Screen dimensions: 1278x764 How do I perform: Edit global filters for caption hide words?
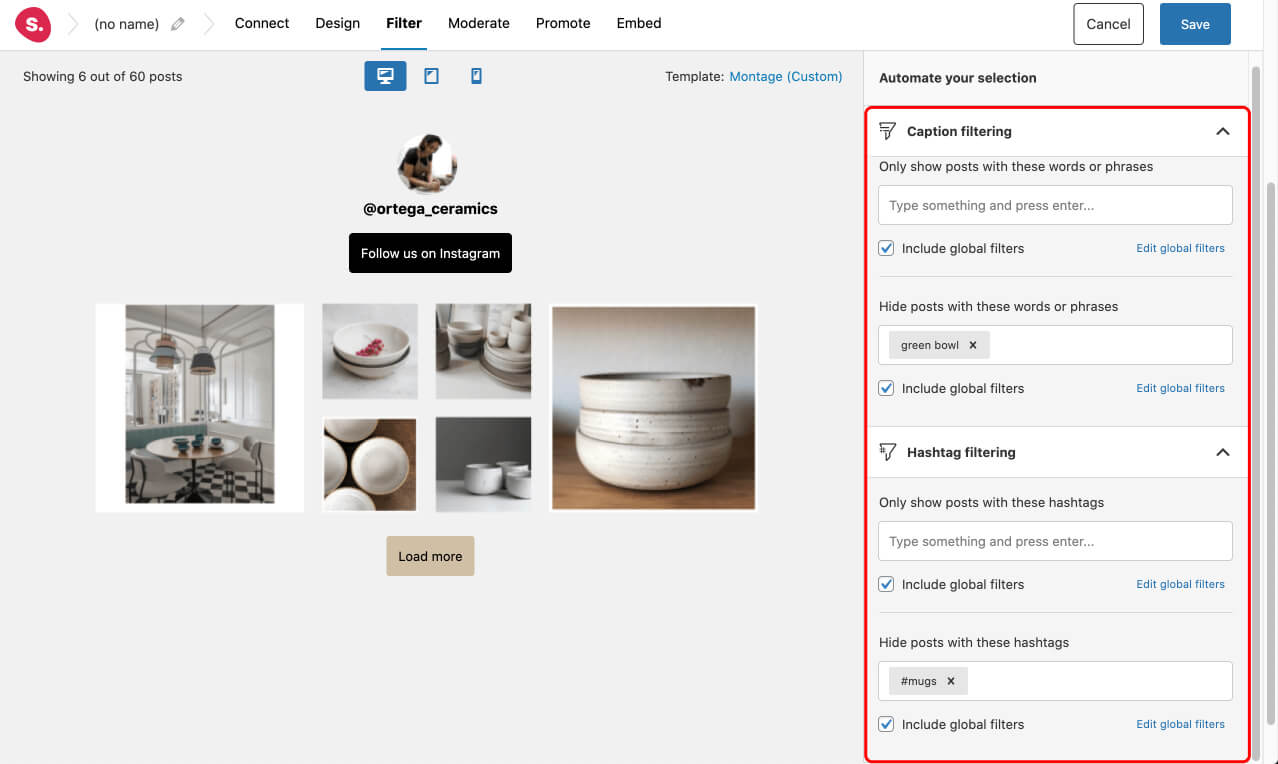[1180, 388]
